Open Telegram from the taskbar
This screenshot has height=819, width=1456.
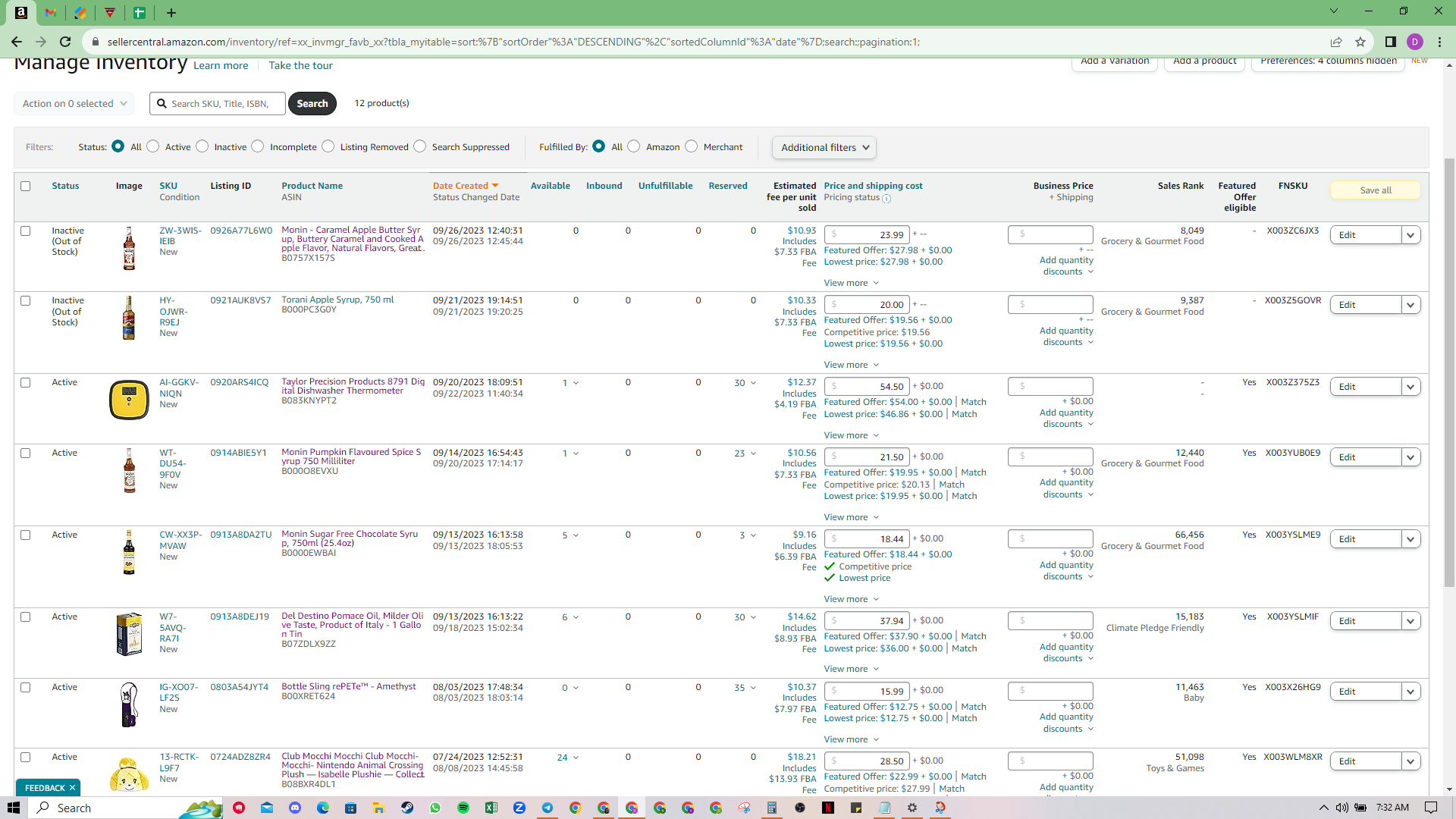tap(548, 808)
